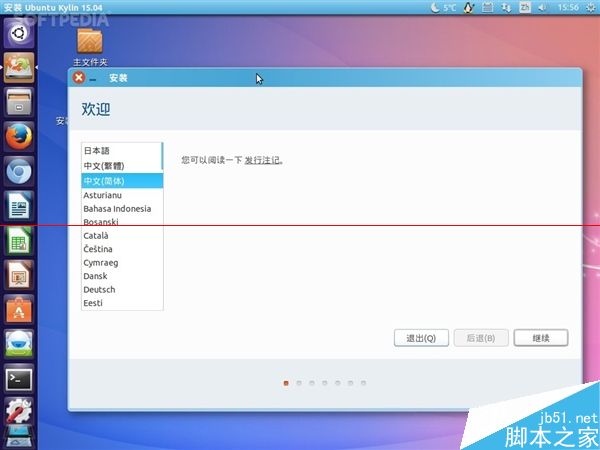The image size is (600, 450).
Task: Select Deutsch in the language list
Action: point(122,289)
